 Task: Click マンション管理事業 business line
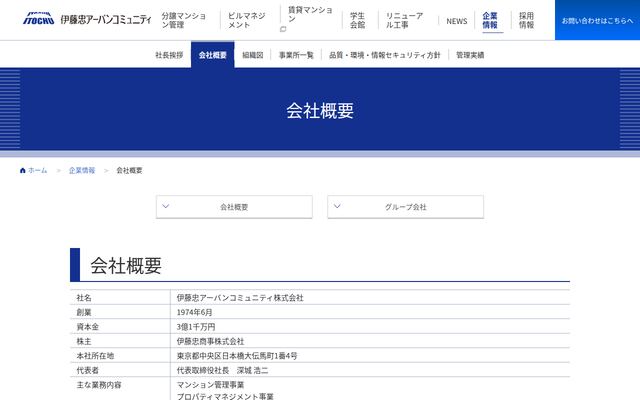210,385
